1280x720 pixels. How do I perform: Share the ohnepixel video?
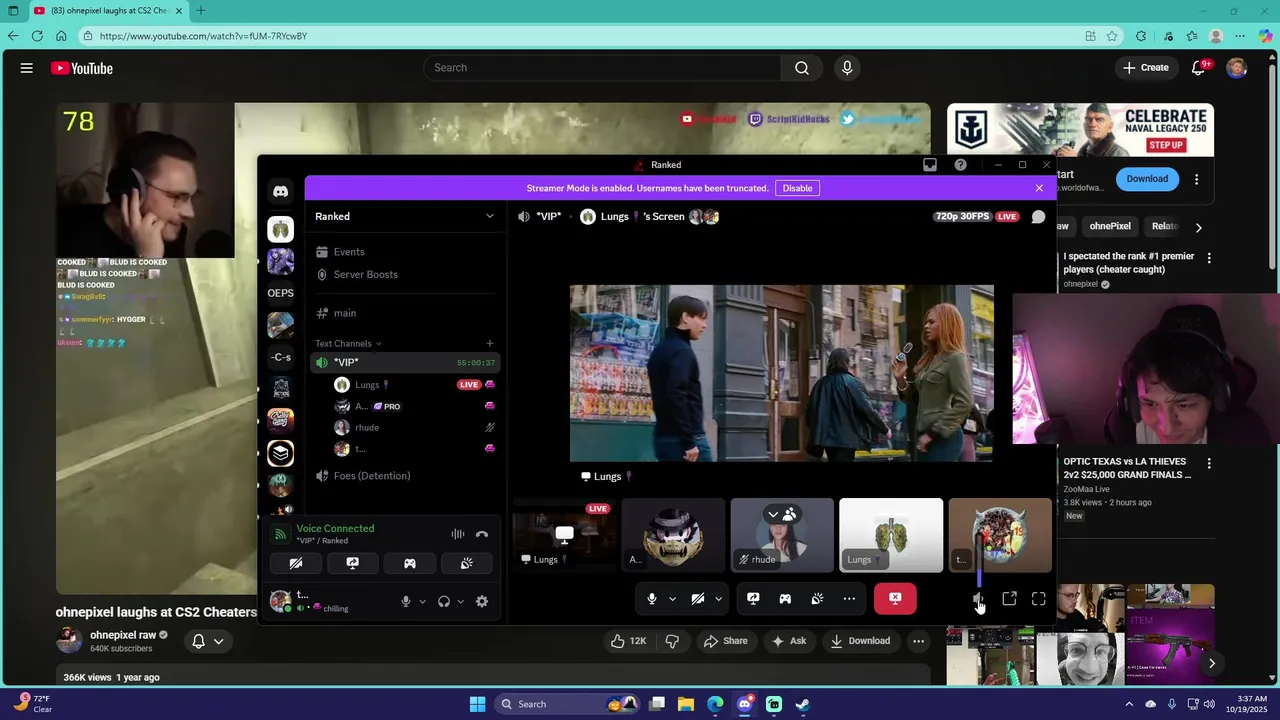click(725, 641)
